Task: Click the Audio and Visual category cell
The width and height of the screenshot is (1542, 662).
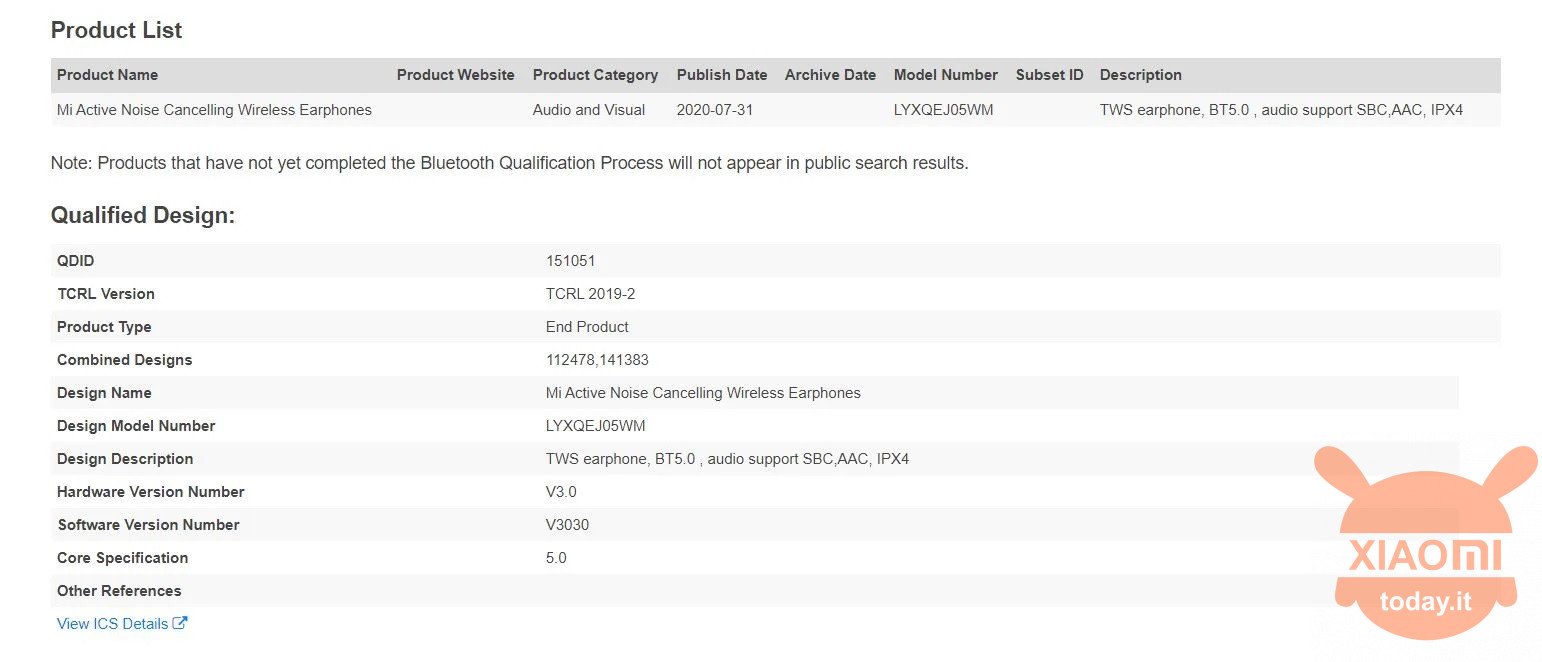Action: pos(589,110)
